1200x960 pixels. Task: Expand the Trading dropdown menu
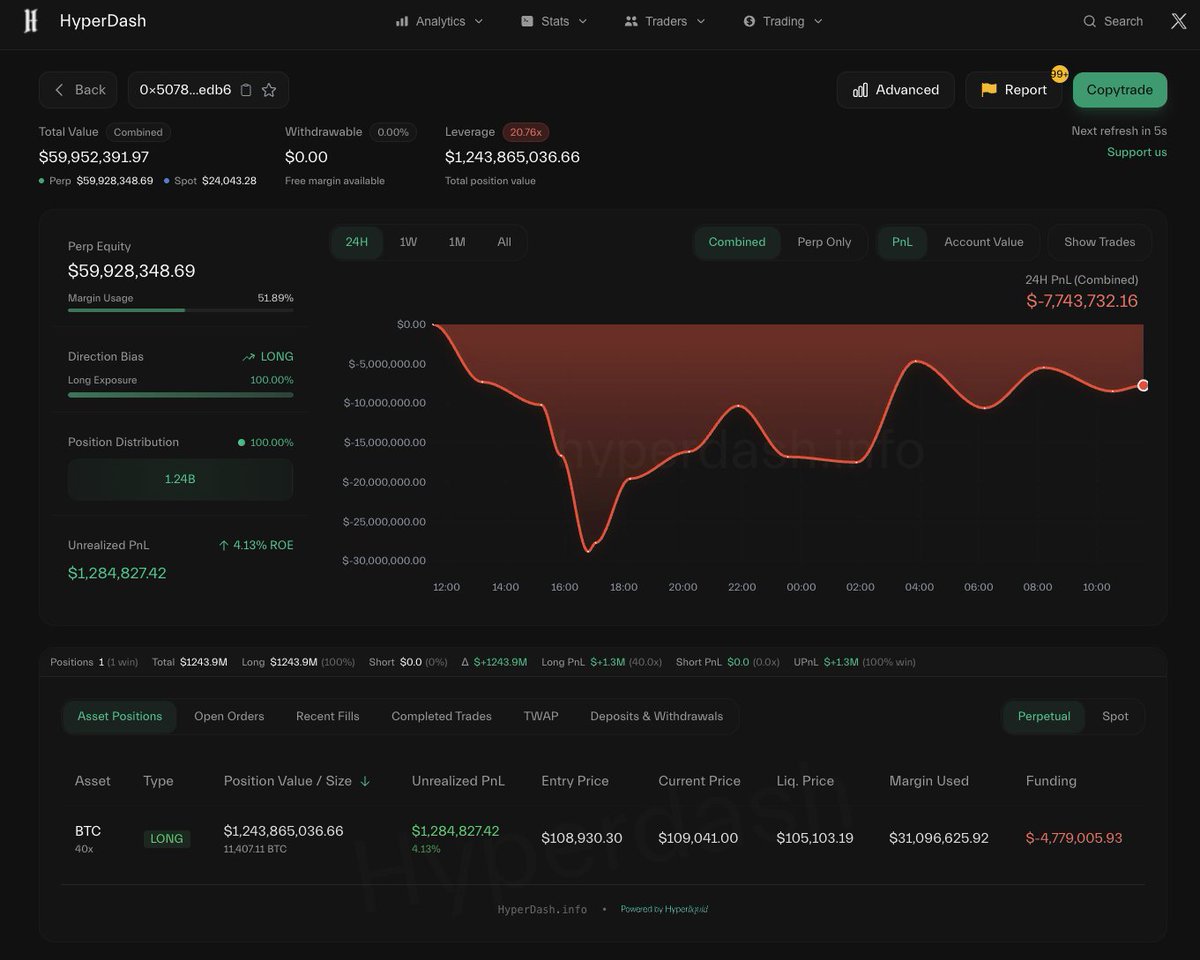(818, 21)
